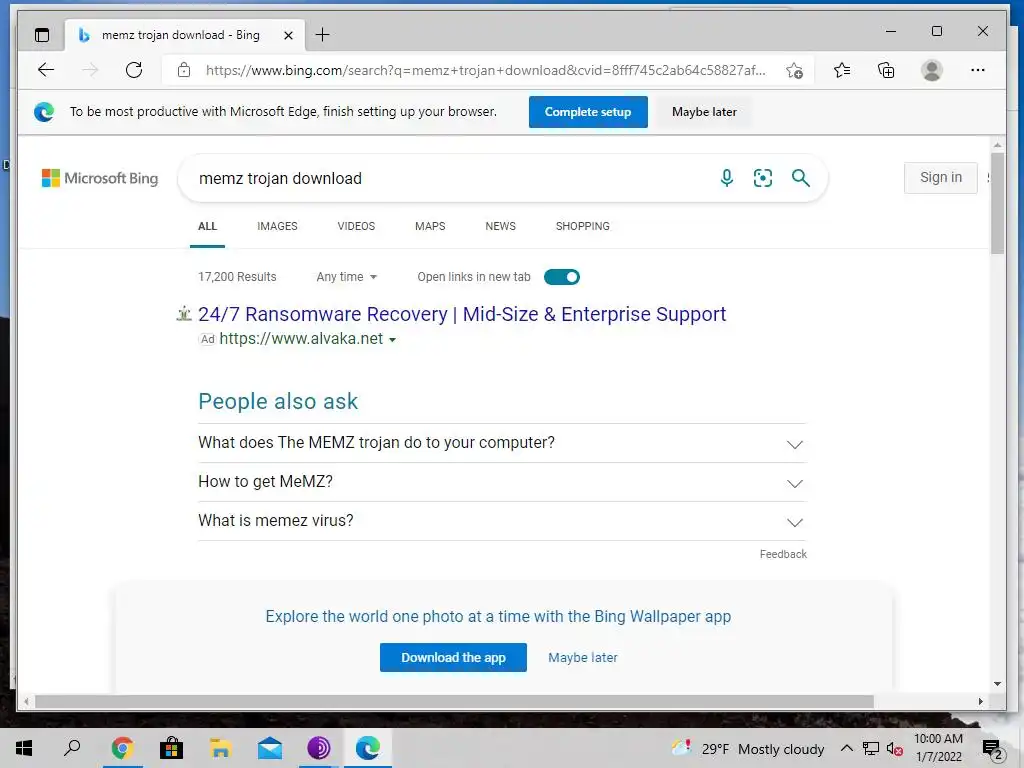The width and height of the screenshot is (1024, 768).
Task: Open Tor Browser purple taskbar icon
Action: click(x=319, y=748)
